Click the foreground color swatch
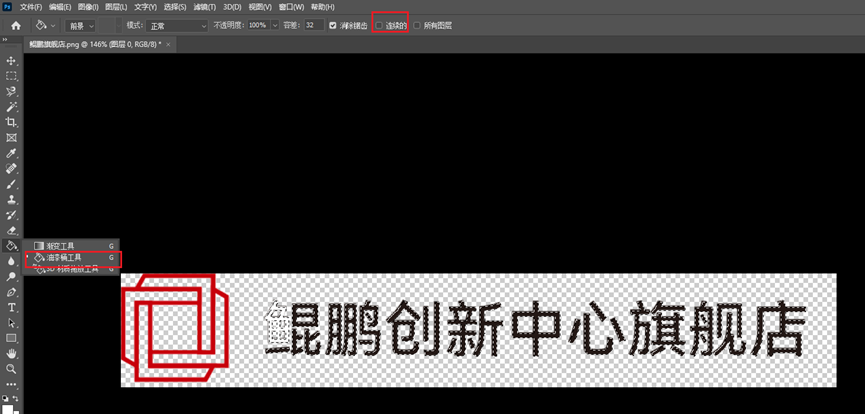 click(8, 409)
